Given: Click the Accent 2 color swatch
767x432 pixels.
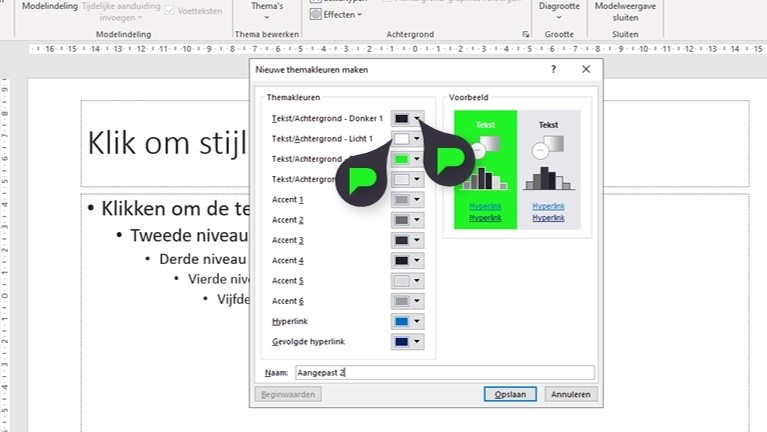Looking at the screenshot, I should click(402, 220).
